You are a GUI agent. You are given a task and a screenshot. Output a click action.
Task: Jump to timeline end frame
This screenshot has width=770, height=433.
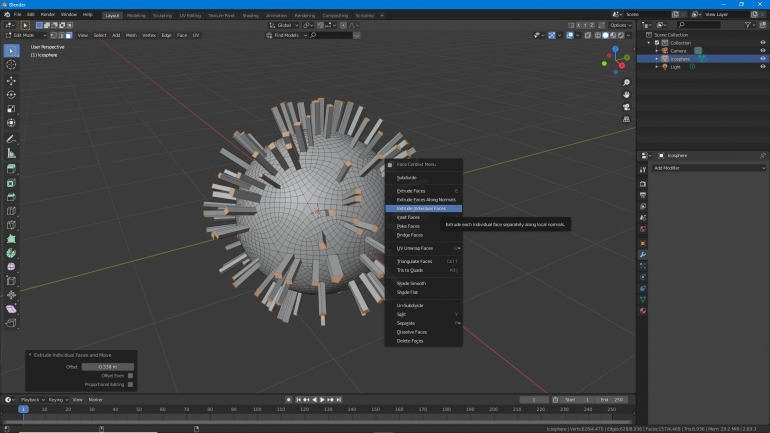[x=339, y=400]
